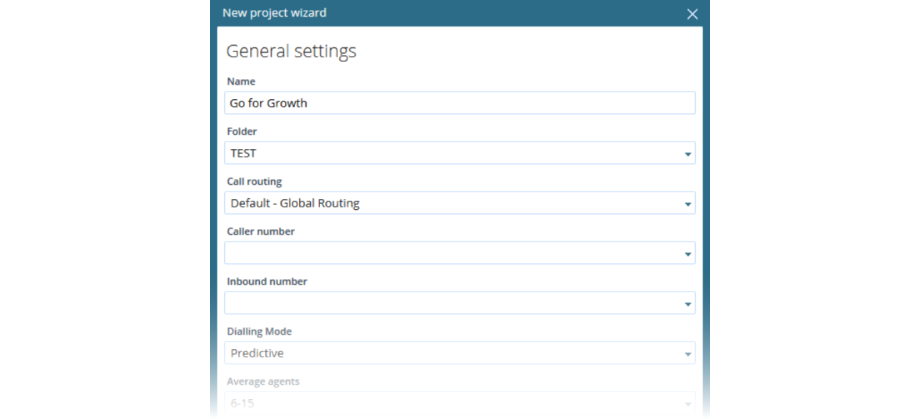
Task: Click the Caller number dropdown arrow icon
Action: click(x=688, y=254)
